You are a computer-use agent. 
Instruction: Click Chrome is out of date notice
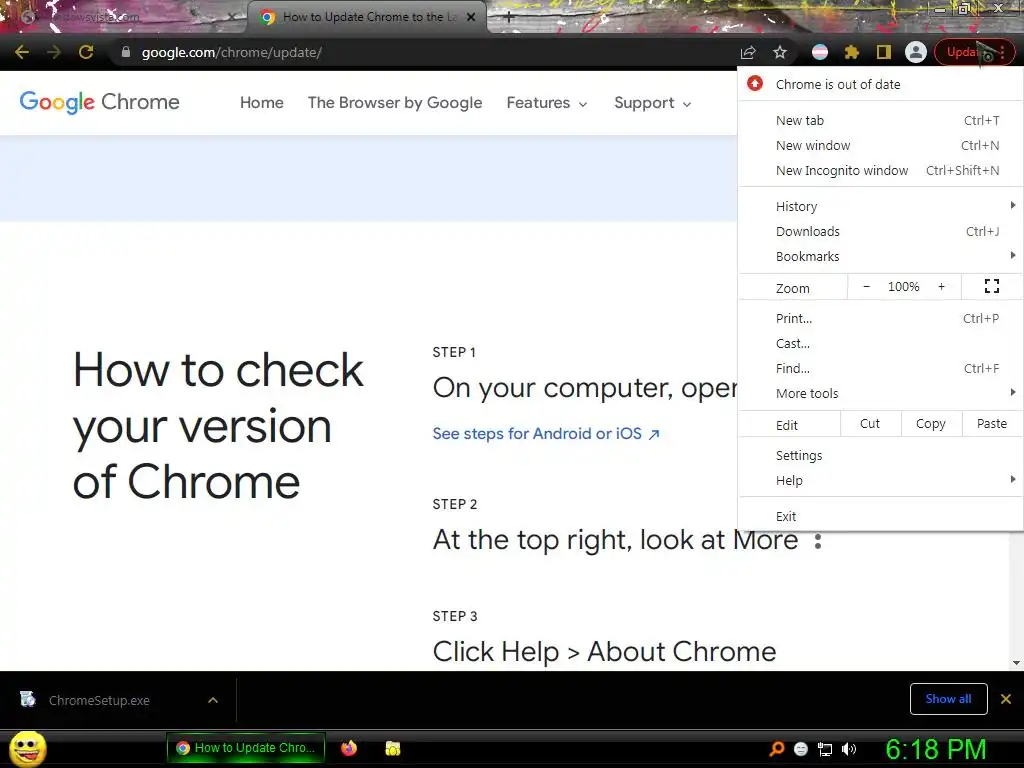coord(880,84)
